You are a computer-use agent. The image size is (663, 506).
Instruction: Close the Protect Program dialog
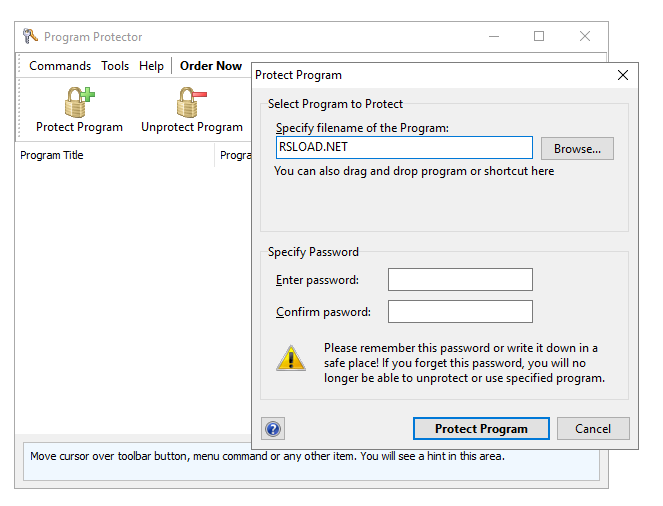(x=623, y=75)
